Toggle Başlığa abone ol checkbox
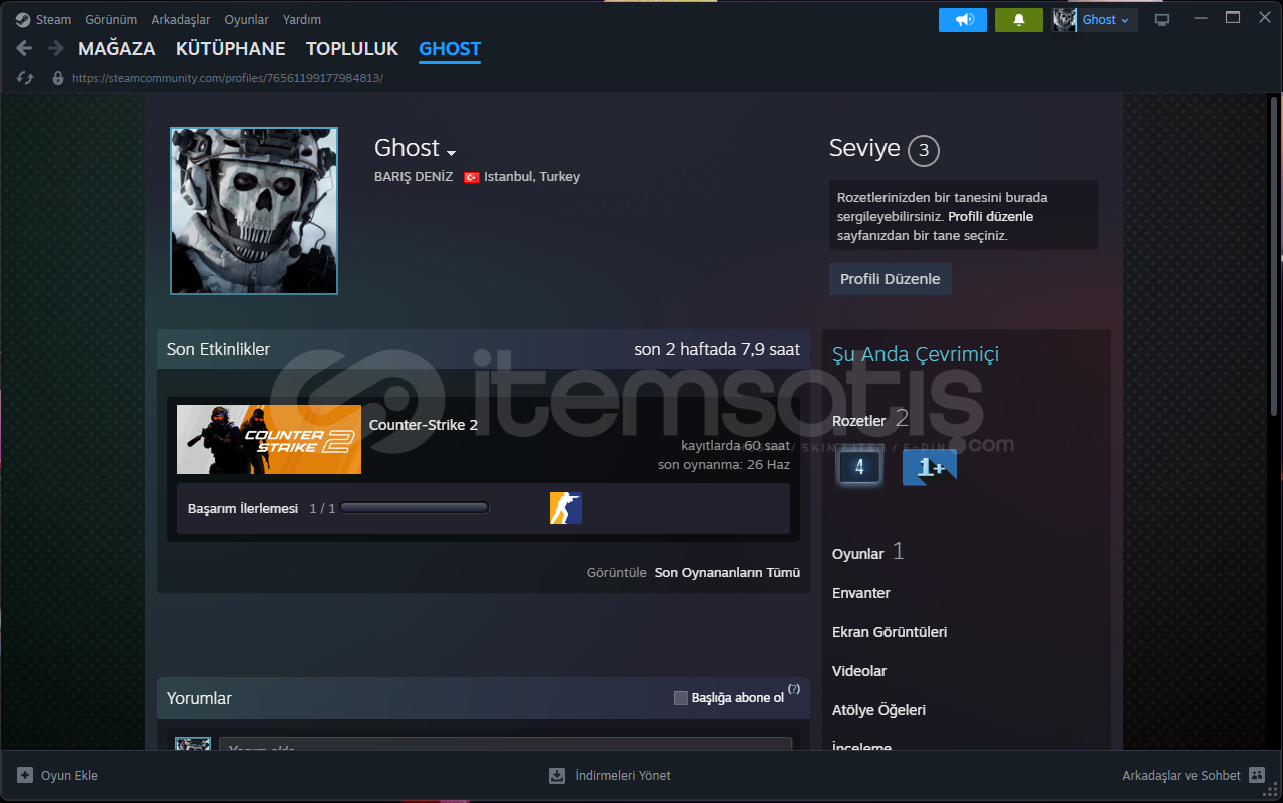This screenshot has width=1283, height=803. click(681, 698)
